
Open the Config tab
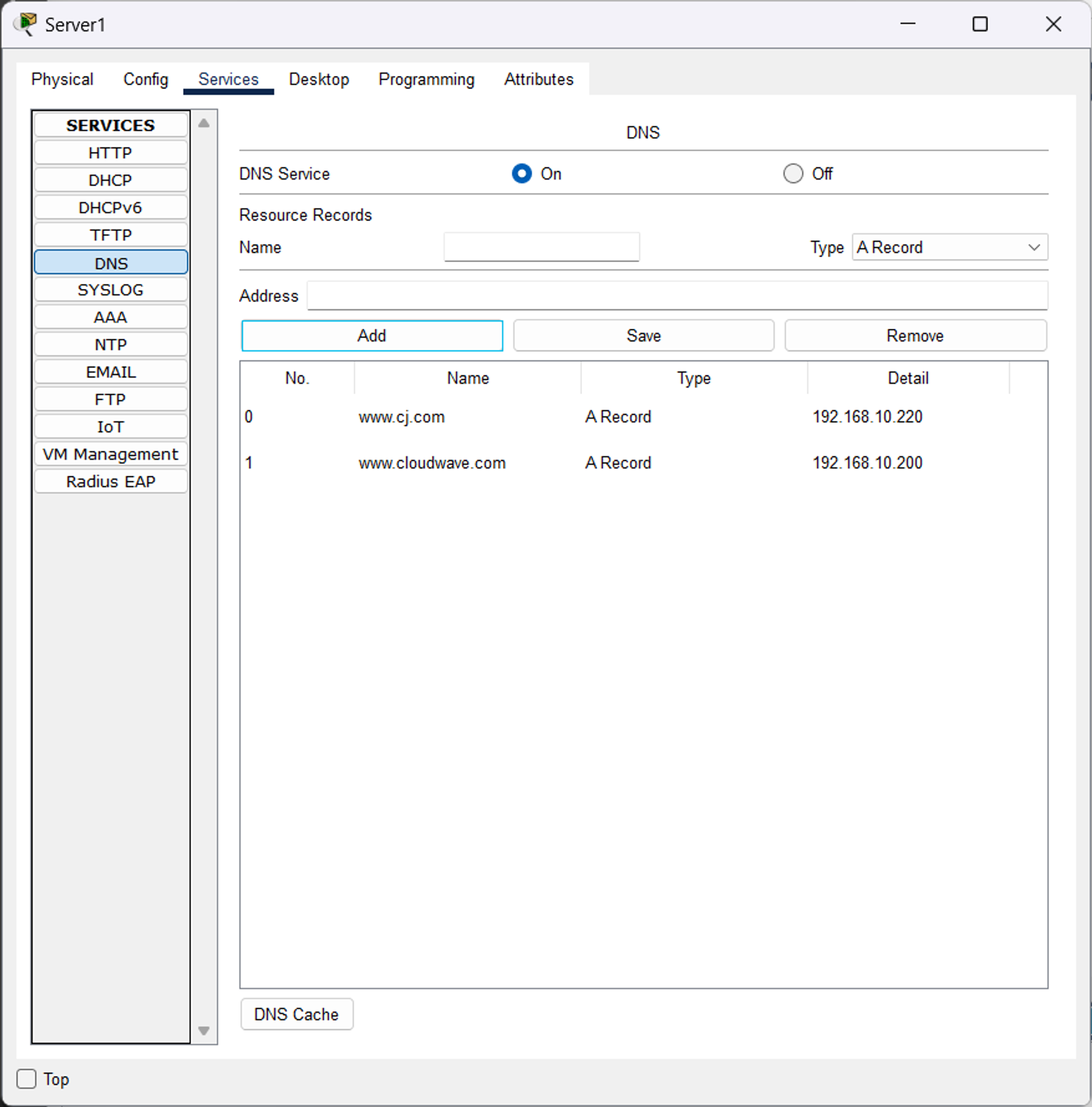146,79
